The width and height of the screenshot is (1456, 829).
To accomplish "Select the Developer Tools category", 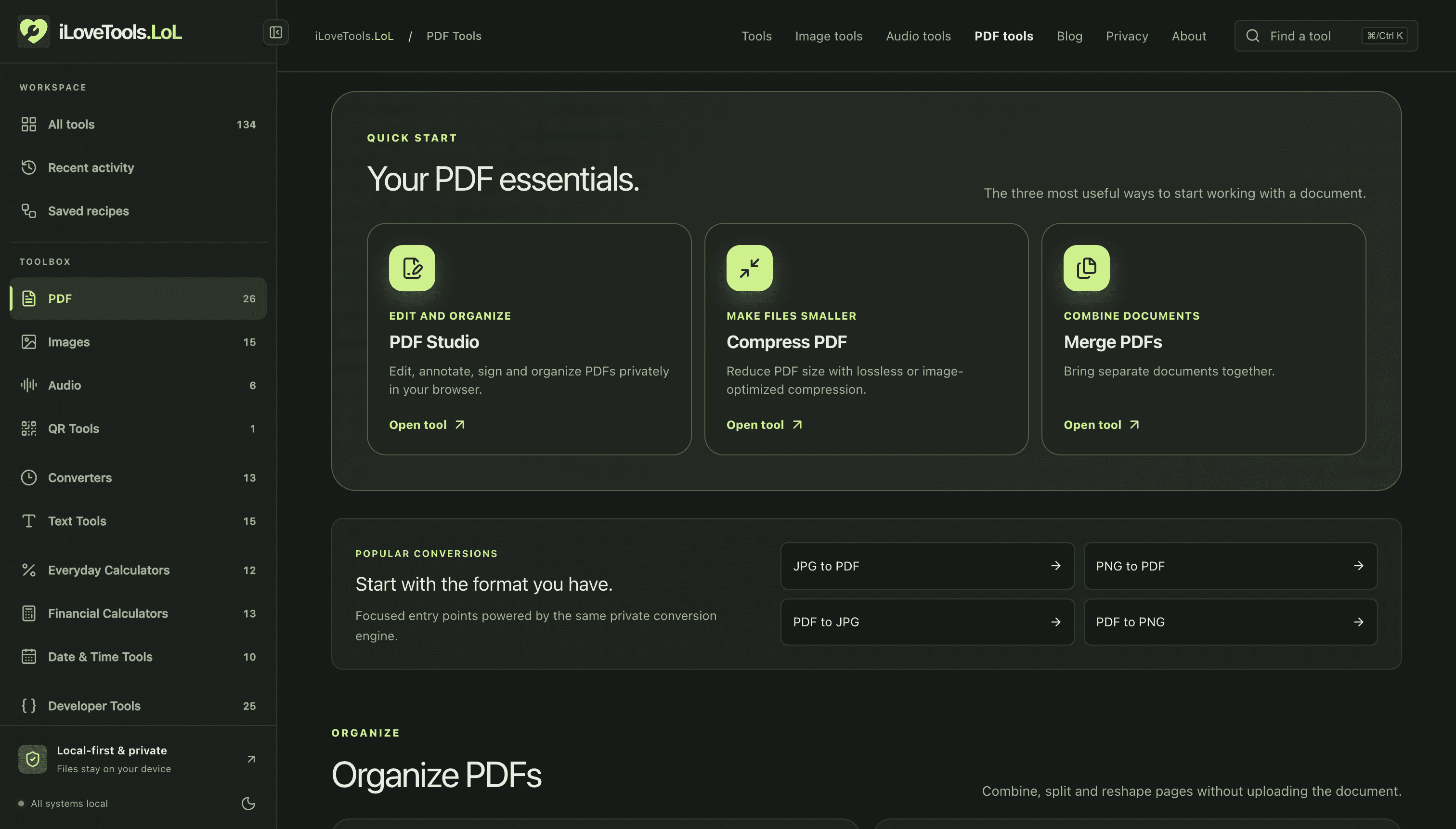I will [138, 705].
